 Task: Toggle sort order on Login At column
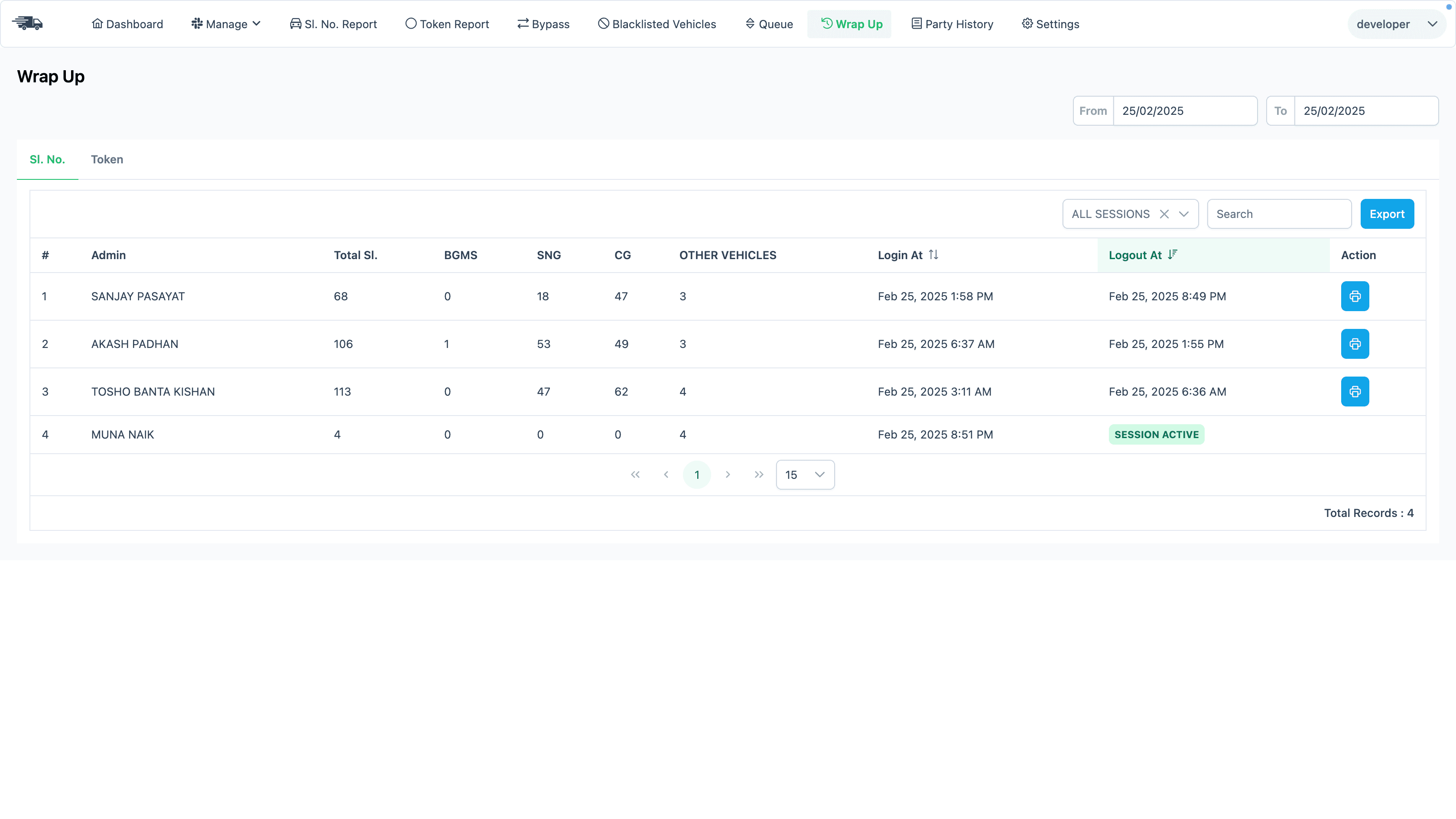[x=933, y=254]
